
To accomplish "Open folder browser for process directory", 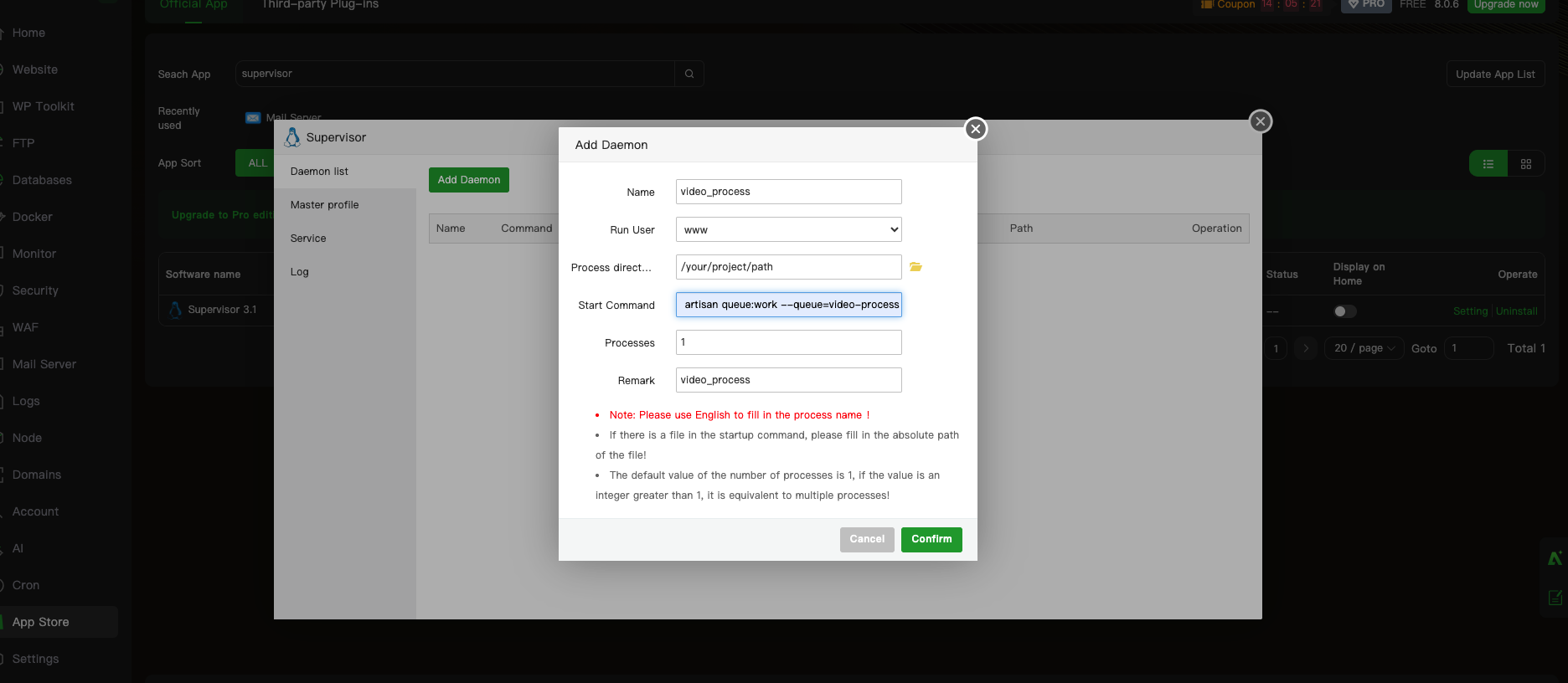I will point(916,267).
